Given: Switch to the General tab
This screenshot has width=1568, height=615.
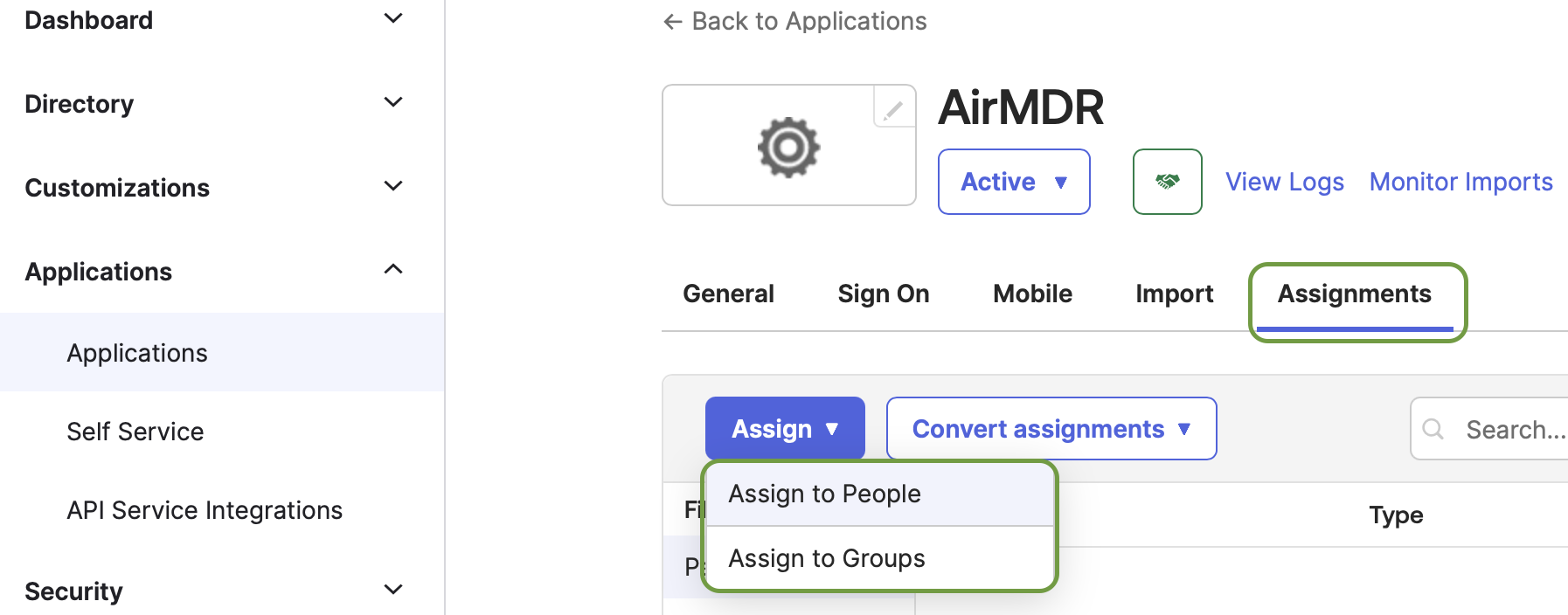Looking at the screenshot, I should (728, 294).
